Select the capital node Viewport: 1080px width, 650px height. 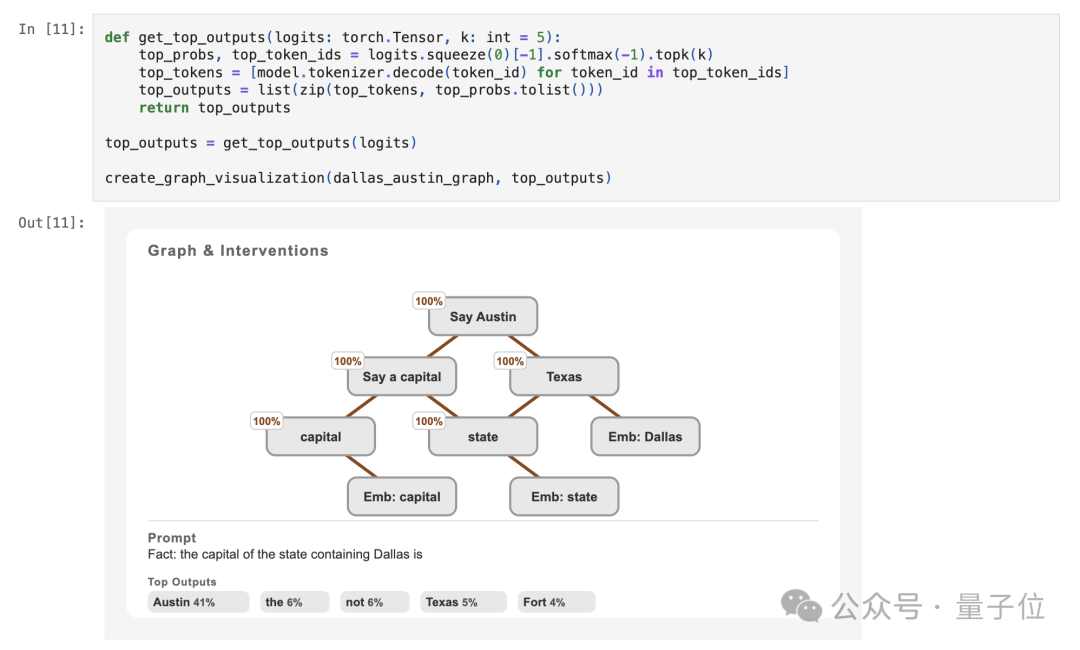point(320,437)
